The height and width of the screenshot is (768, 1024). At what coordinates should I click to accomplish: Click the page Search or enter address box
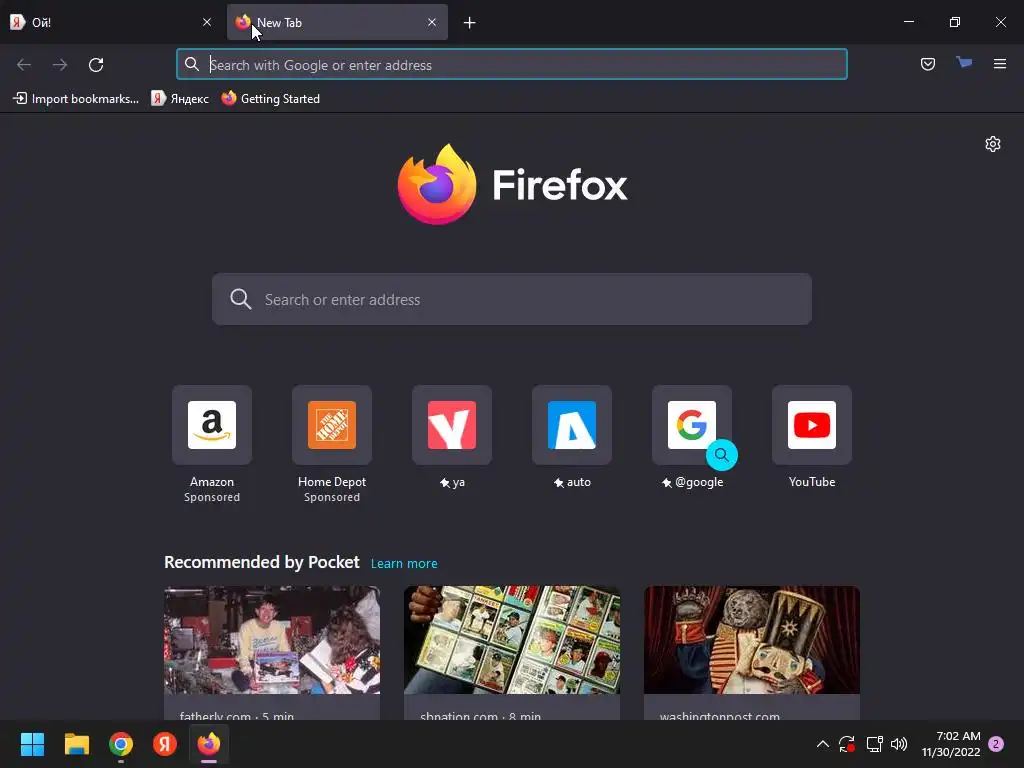(512, 299)
